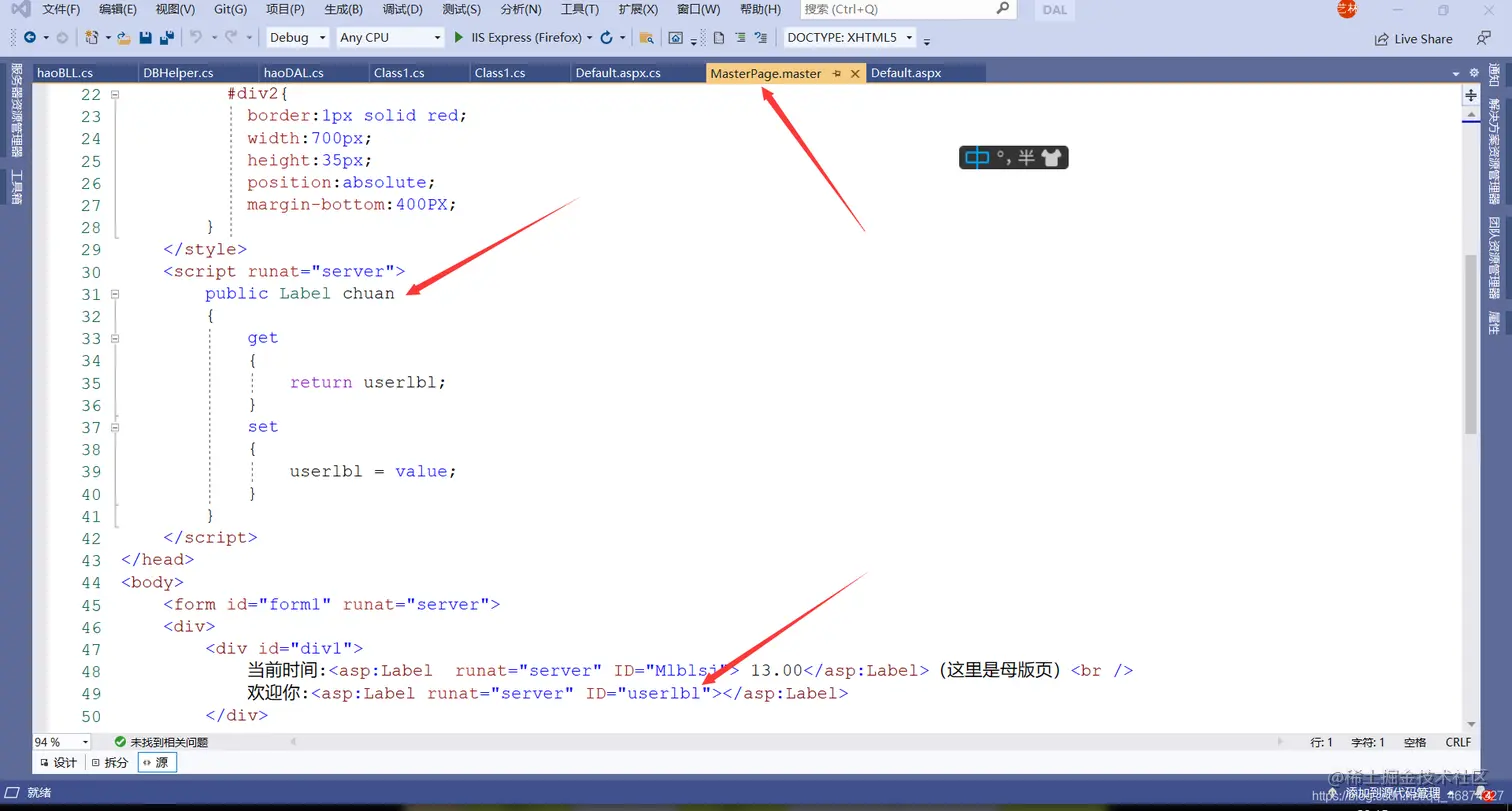Click the new project toolbar icon

[92, 38]
